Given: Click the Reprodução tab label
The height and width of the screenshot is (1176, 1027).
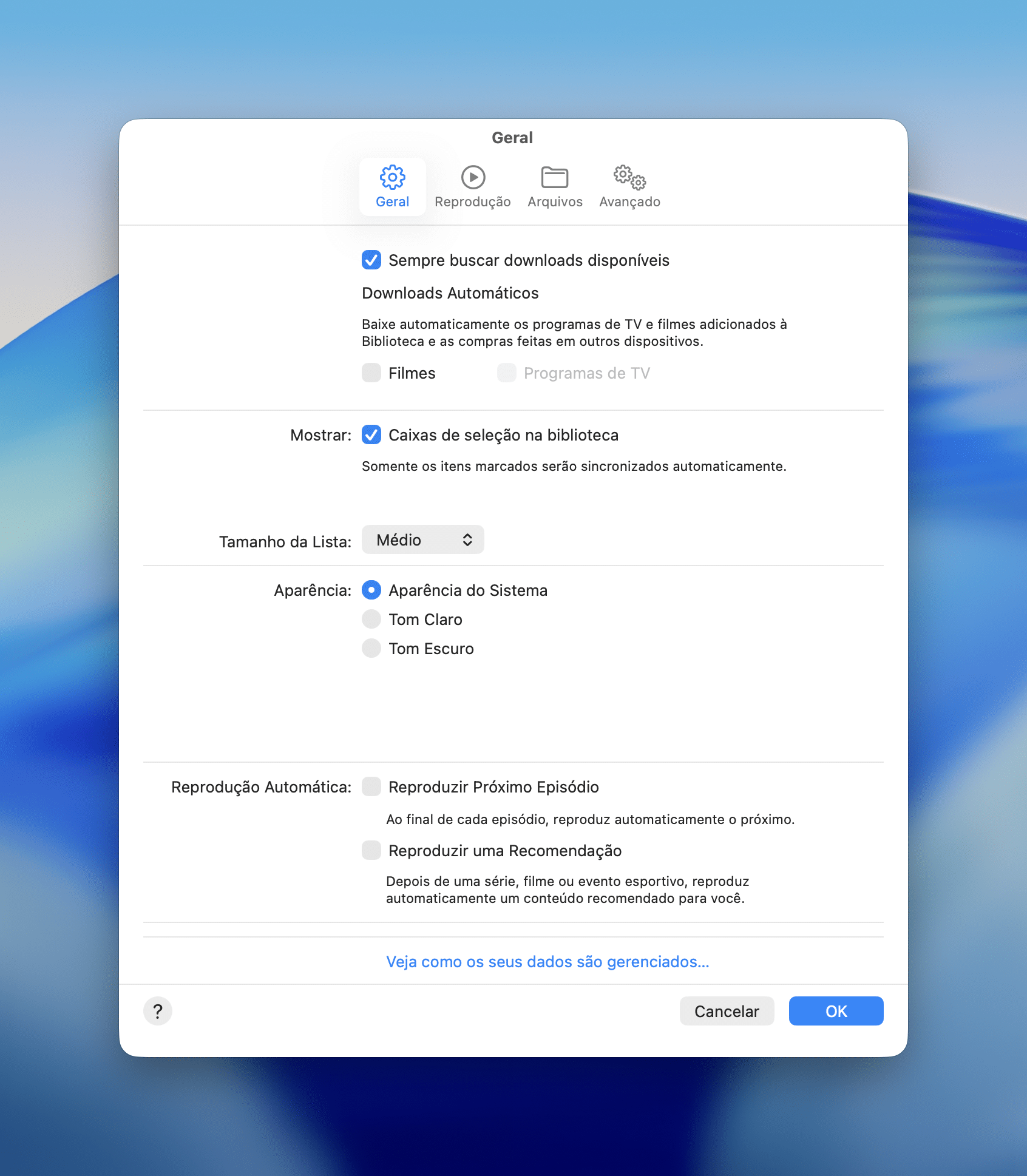Looking at the screenshot, I should [473, 202].
